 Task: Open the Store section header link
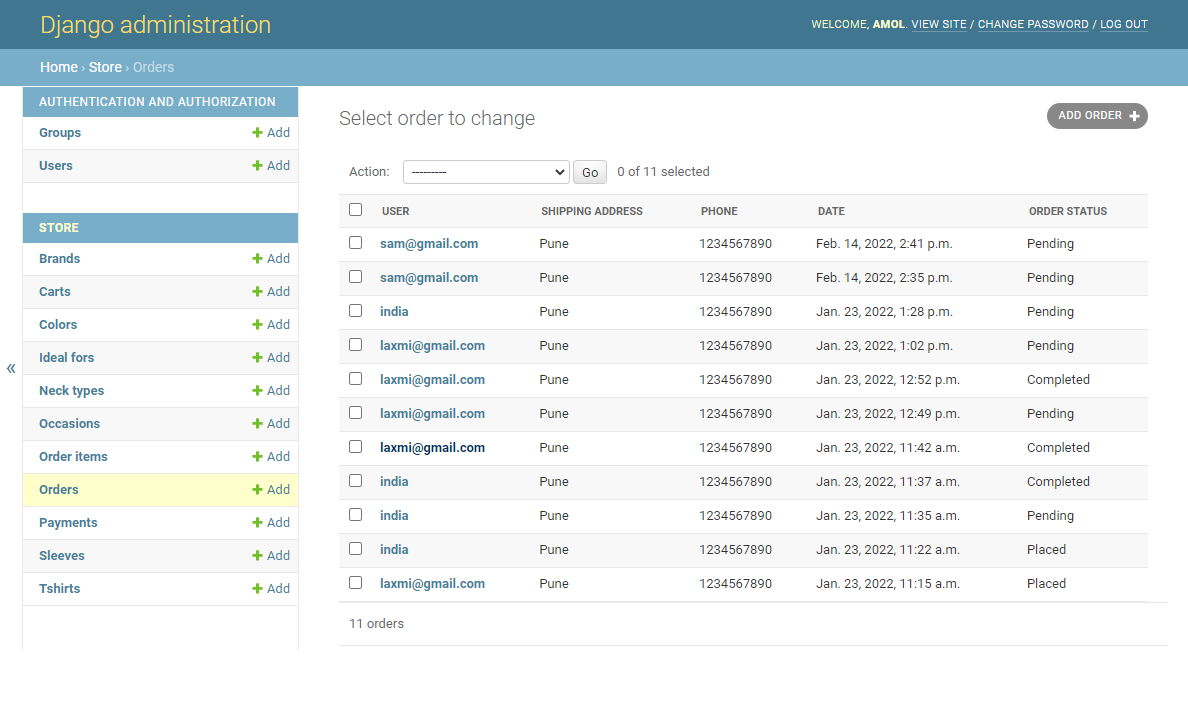(x=59, y=228)
